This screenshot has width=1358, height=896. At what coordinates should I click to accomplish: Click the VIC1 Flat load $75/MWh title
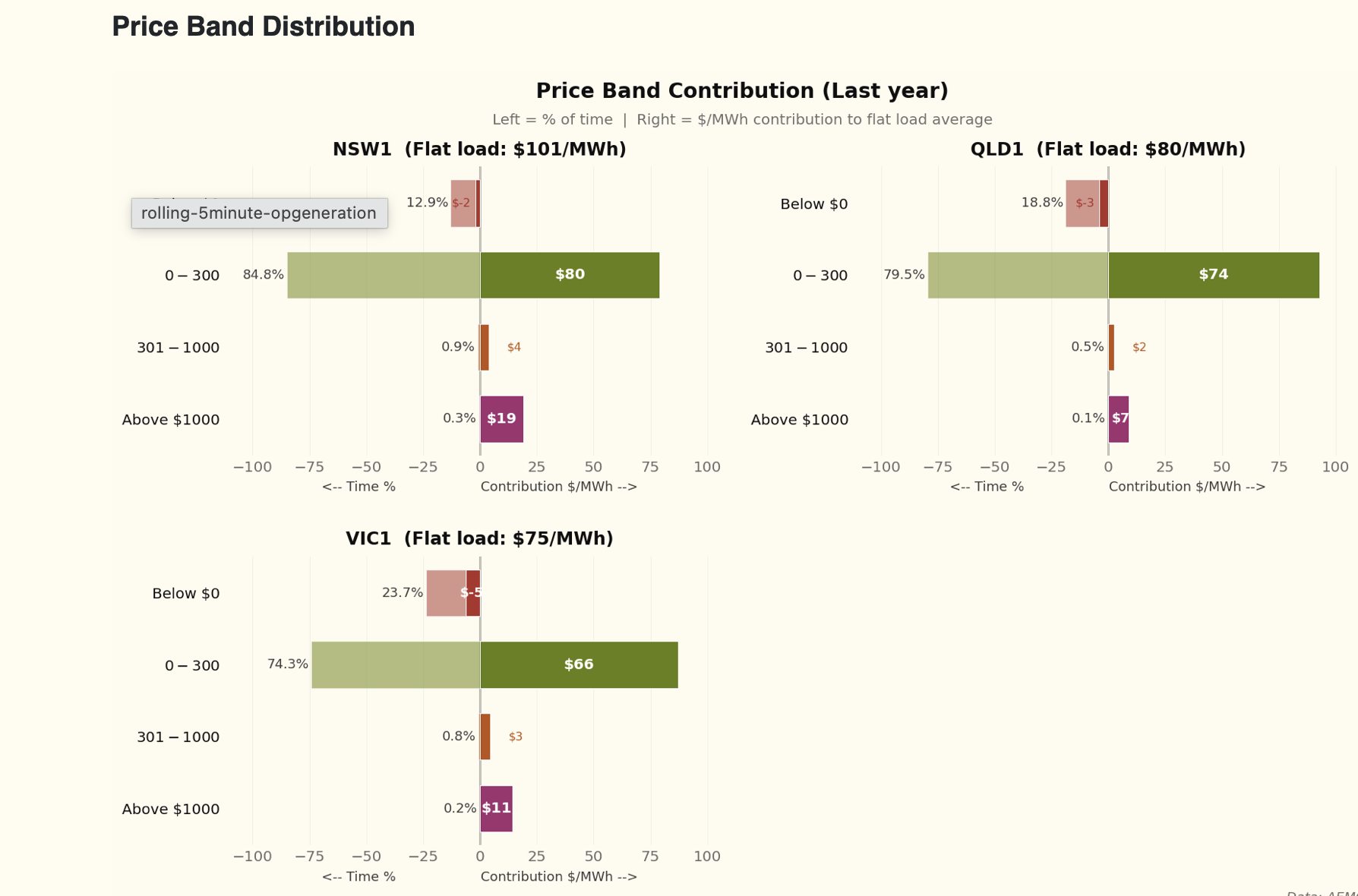(x=479, y=538)
